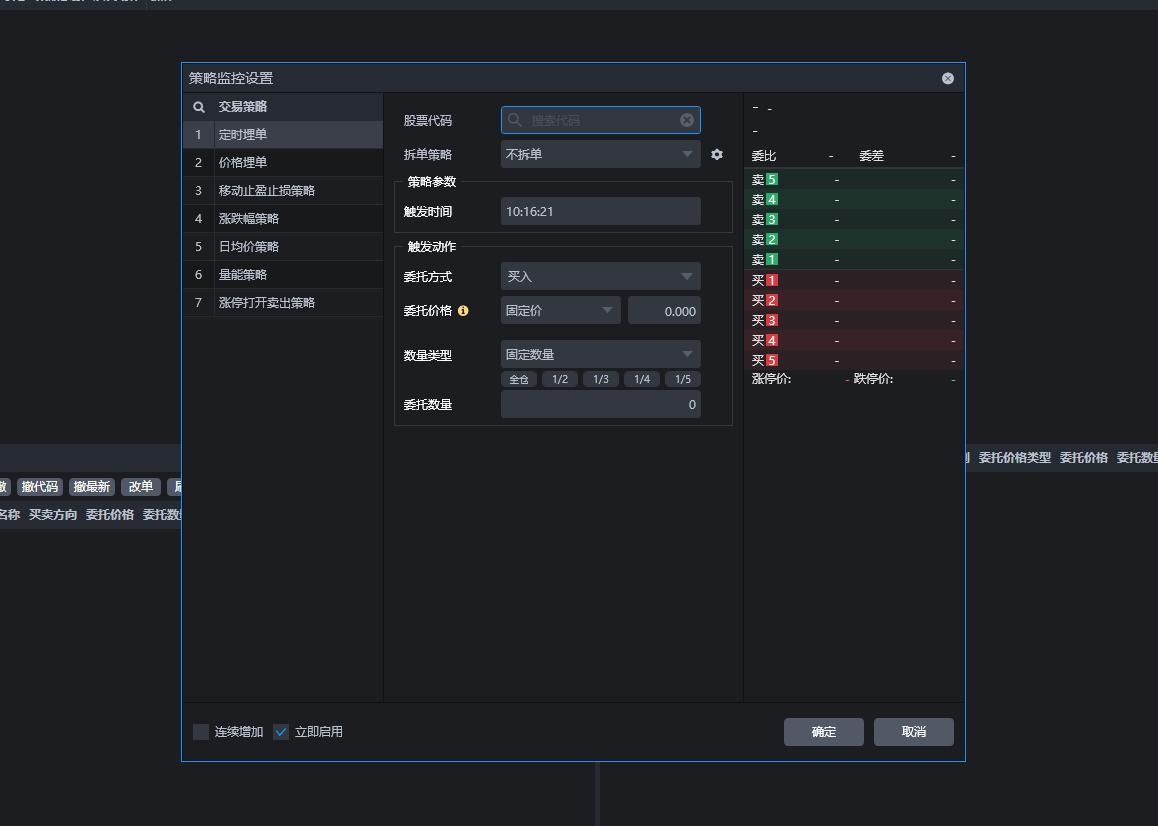Click the 取消 button to cancel
Screen dimensions: 1158x826
912,731
